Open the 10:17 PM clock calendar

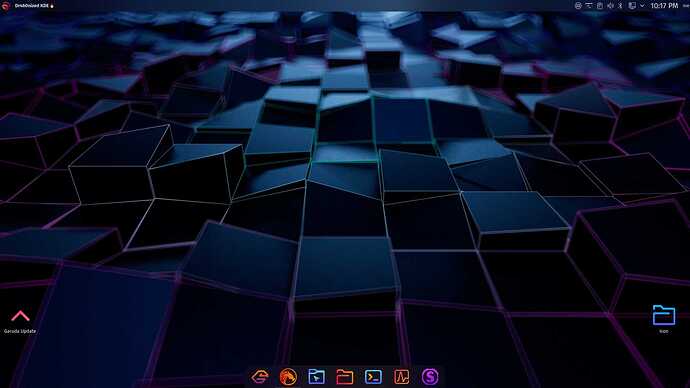pos(664,6)
